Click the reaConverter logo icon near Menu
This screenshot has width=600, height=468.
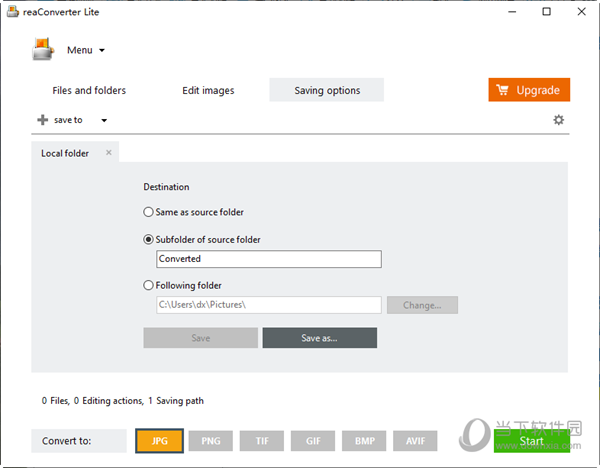click(43, 49)
